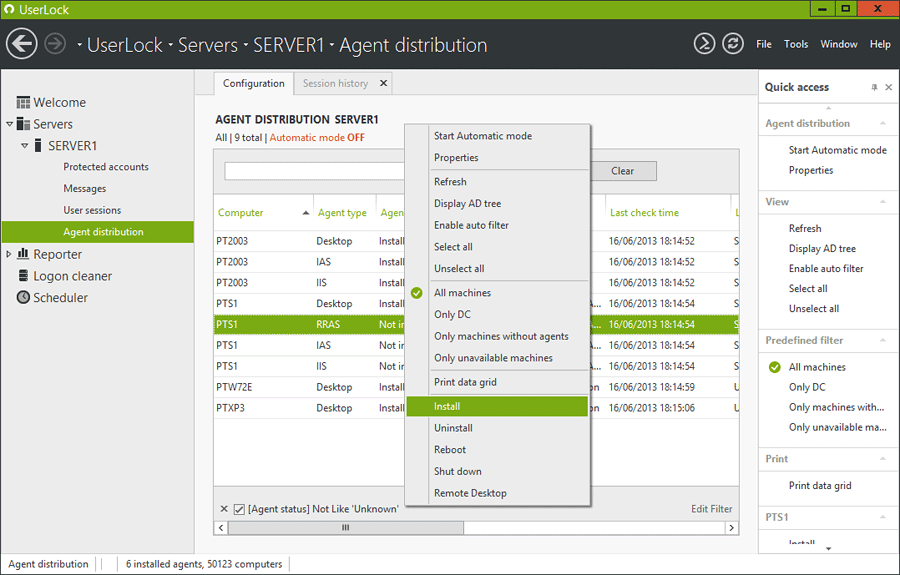
Task: Uncheck the Agent status filter checkbox
Action: (239, 509)
